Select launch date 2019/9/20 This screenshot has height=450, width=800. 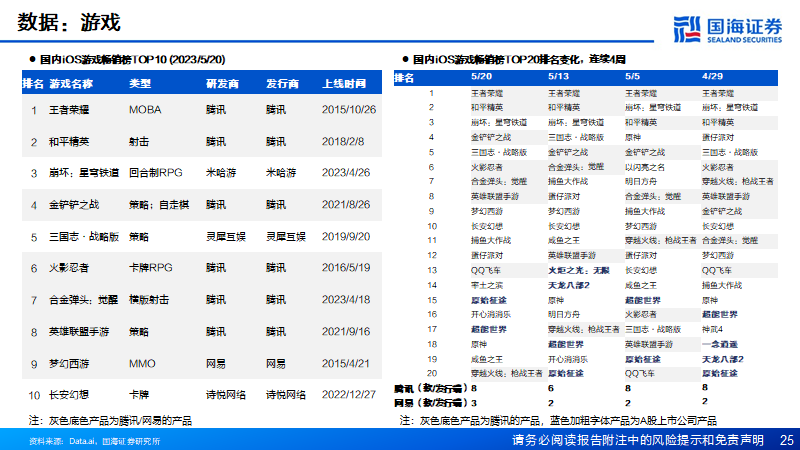tap(346, 237)
